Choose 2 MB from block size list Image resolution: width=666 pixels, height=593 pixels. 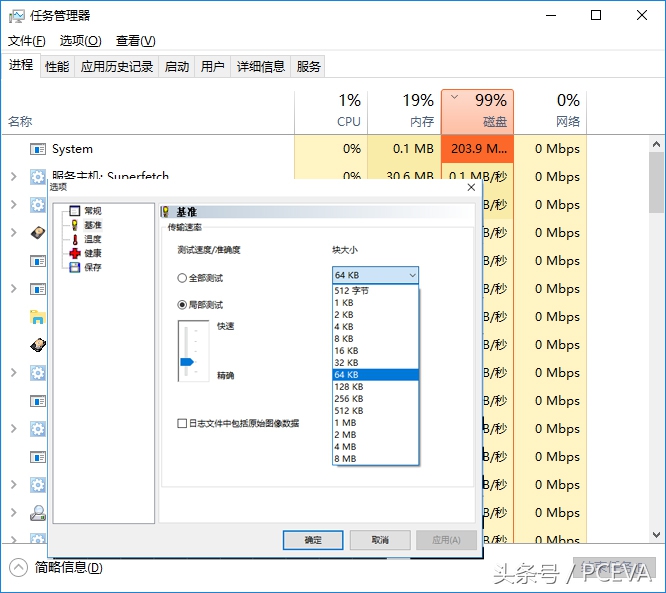point(375,435)
